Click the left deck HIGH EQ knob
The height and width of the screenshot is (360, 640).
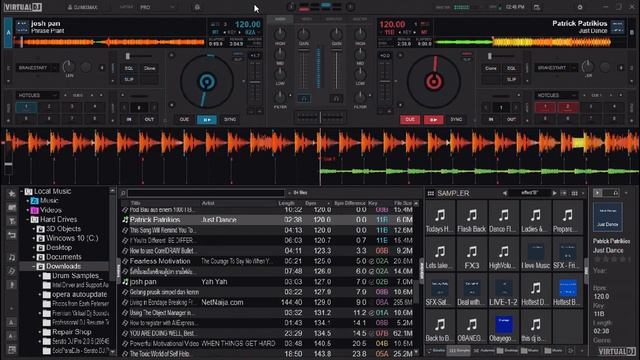point(280,34)
